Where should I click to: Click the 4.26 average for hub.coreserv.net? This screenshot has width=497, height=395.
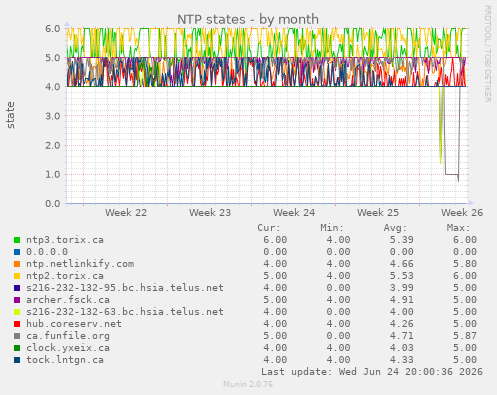coord(402,324)
